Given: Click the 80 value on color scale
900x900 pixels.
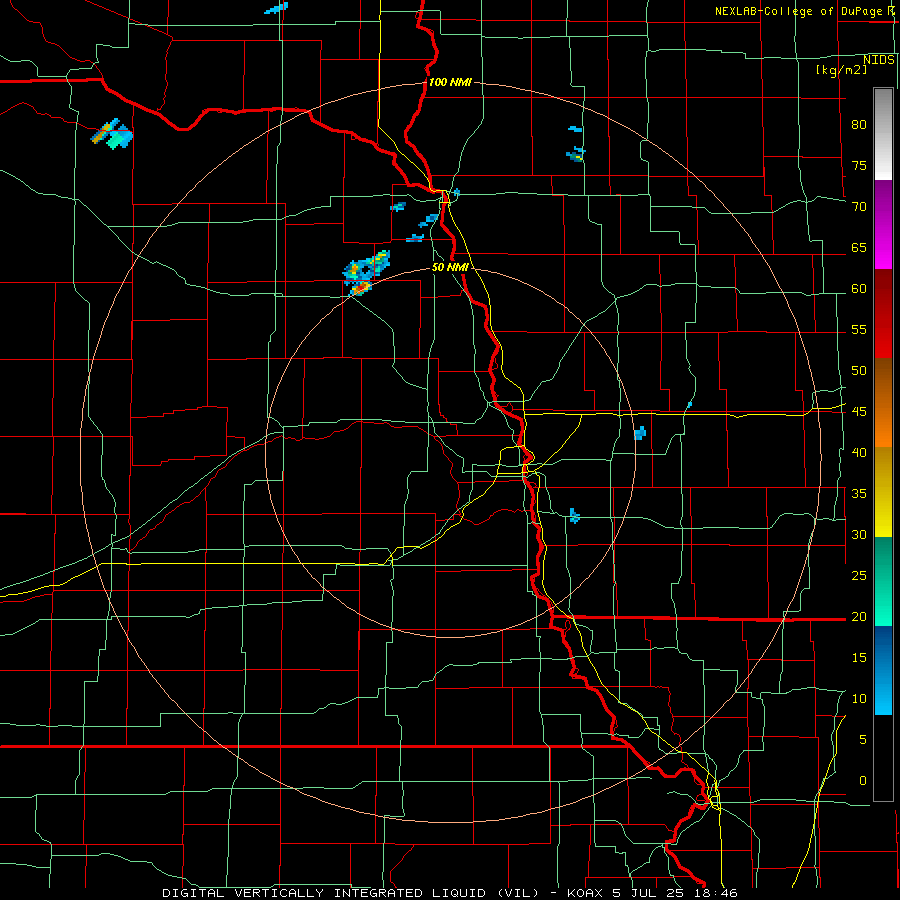Looking at the screenshot, I should (859, 125).
